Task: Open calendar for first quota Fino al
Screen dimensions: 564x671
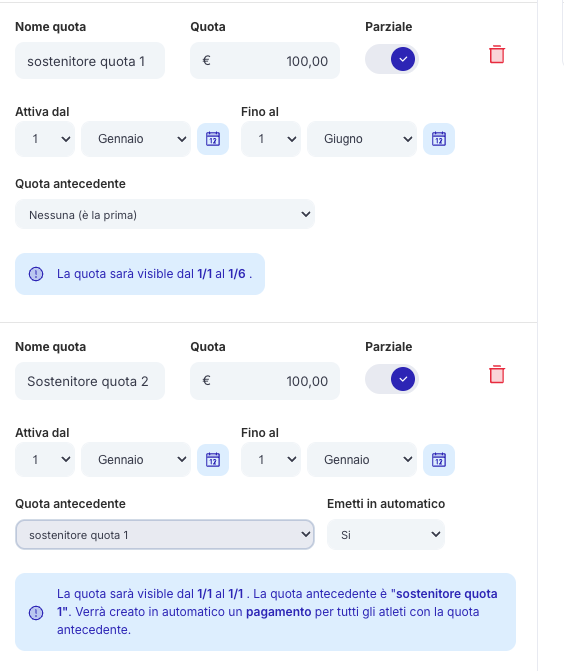Action: (x=439, y=139)
